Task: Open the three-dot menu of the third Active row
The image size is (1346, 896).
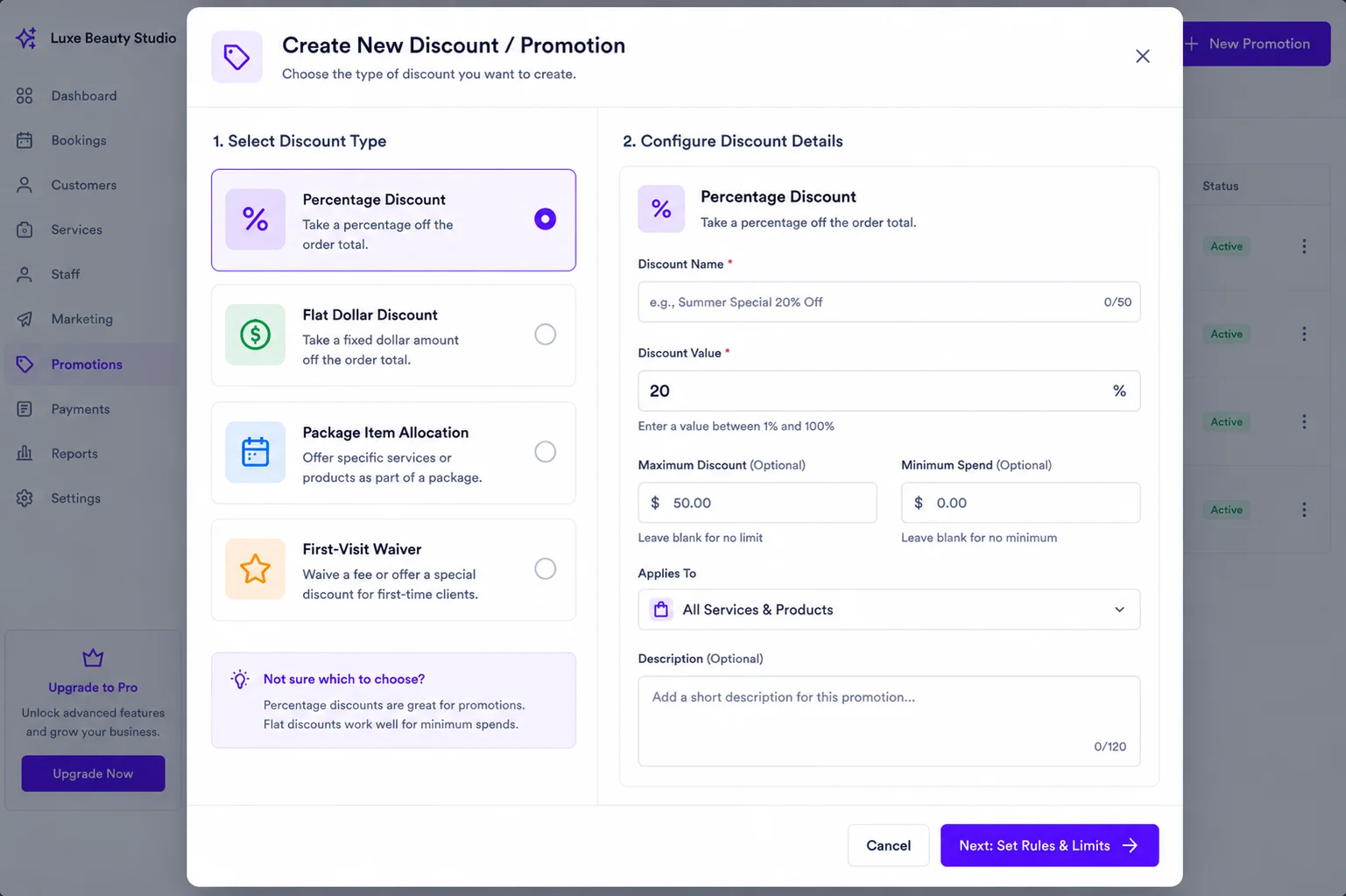Action: point(1304,421)
